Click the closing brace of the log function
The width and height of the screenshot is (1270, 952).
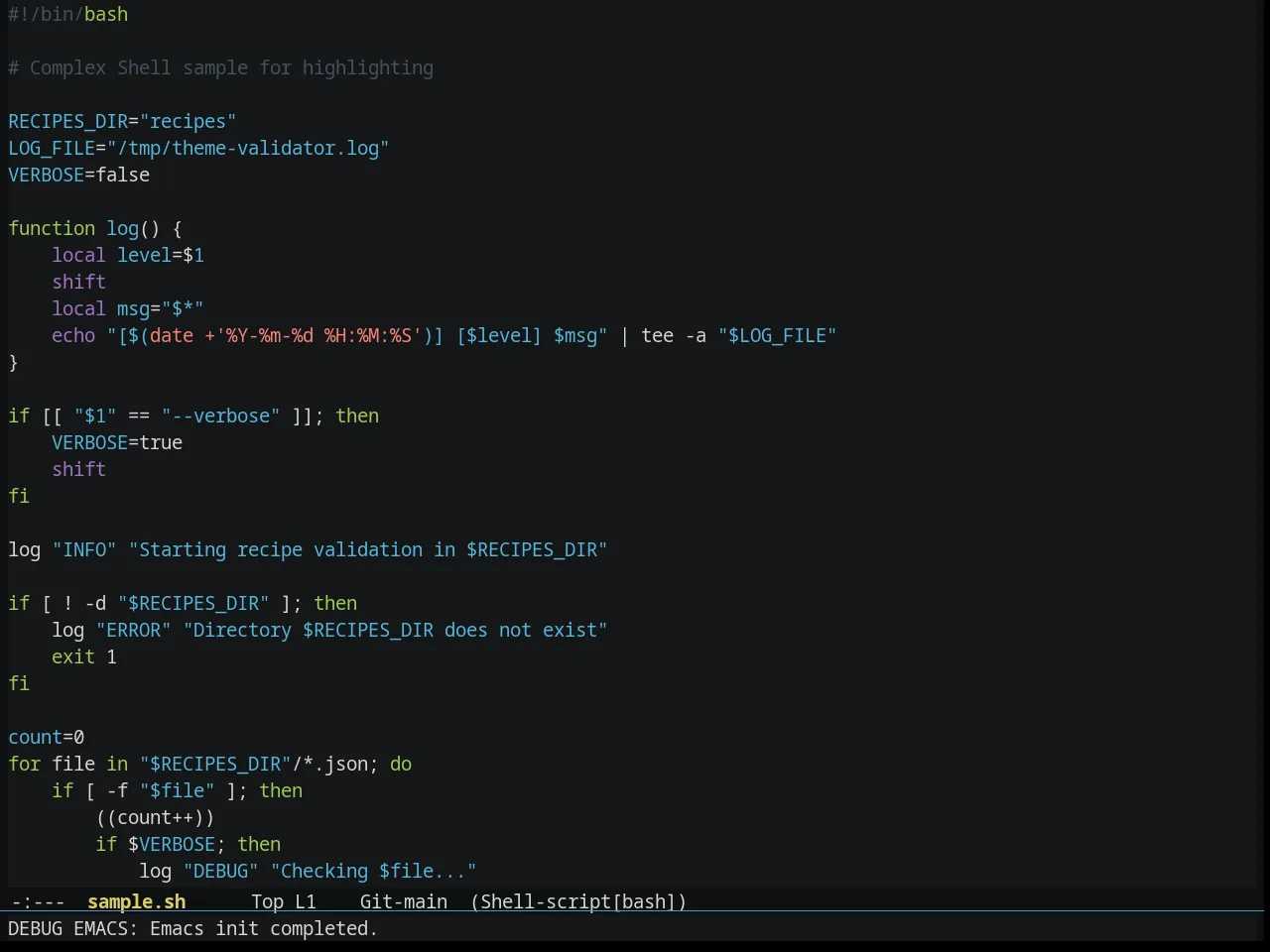(x=13, y=362)
